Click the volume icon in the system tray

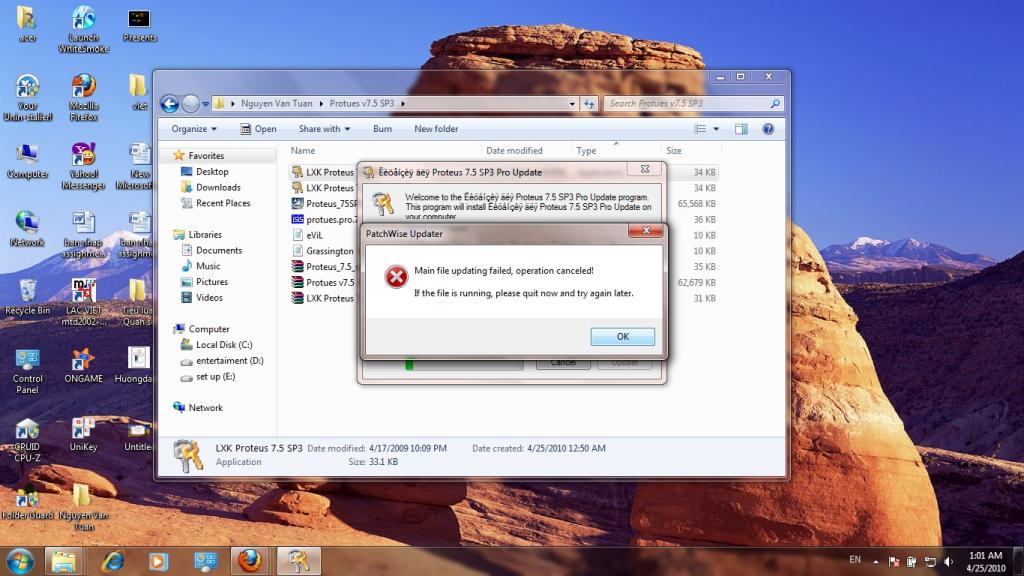click(x=948, y=562)
